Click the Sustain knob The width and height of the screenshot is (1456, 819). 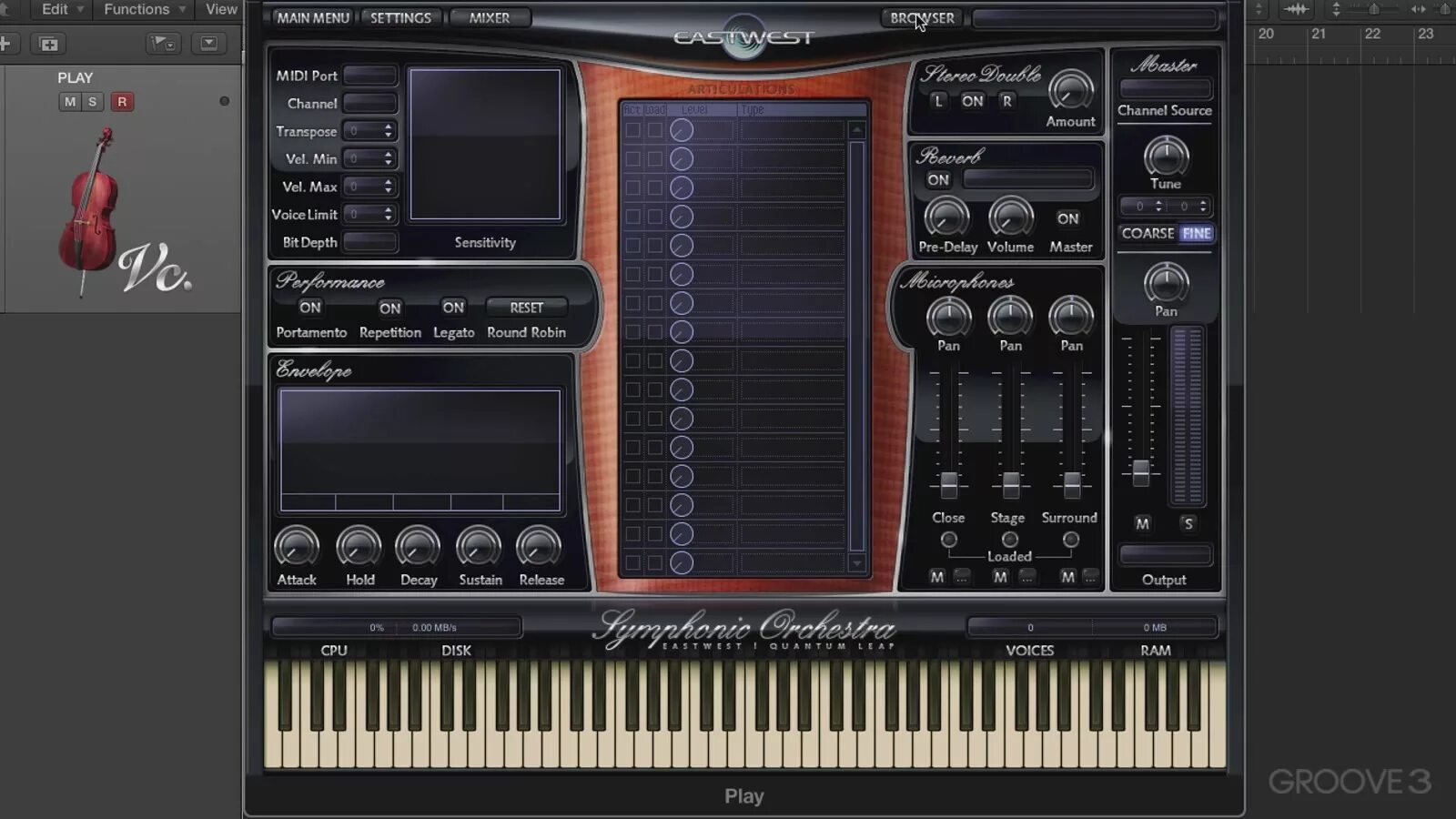point(479,547)
